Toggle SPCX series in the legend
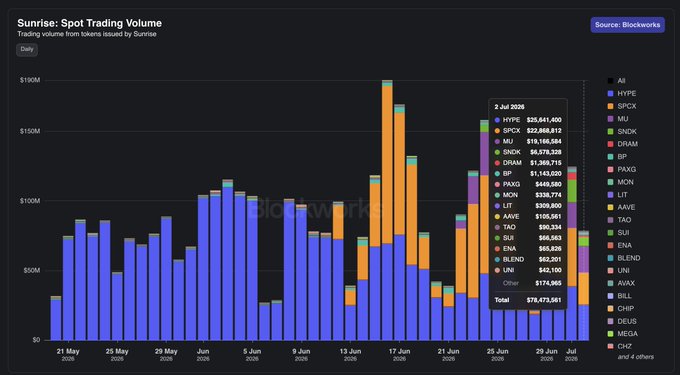This screenshot has width=680, height=375. 622,106
